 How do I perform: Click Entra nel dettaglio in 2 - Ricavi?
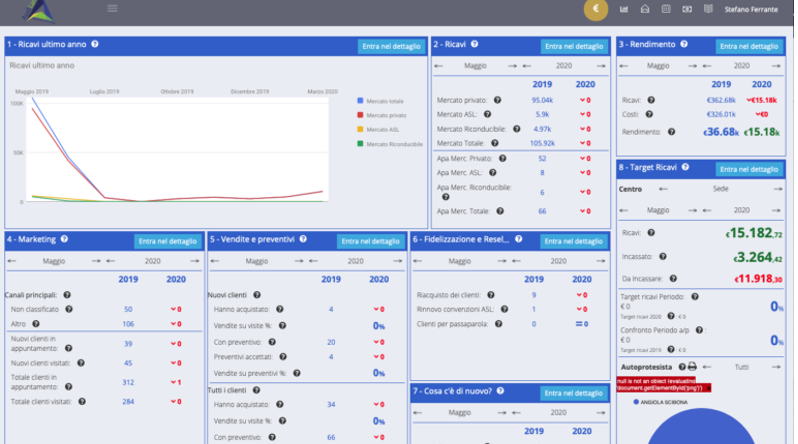click(574, 46)
